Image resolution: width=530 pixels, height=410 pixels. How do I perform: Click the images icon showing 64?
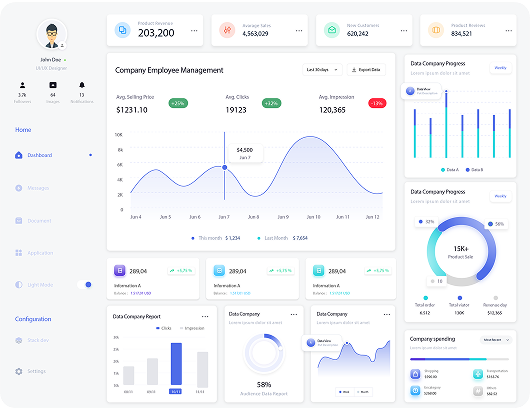point(53,85)
